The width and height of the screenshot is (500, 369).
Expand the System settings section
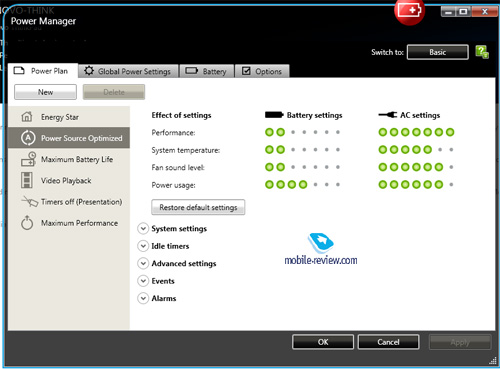(143, 229)
